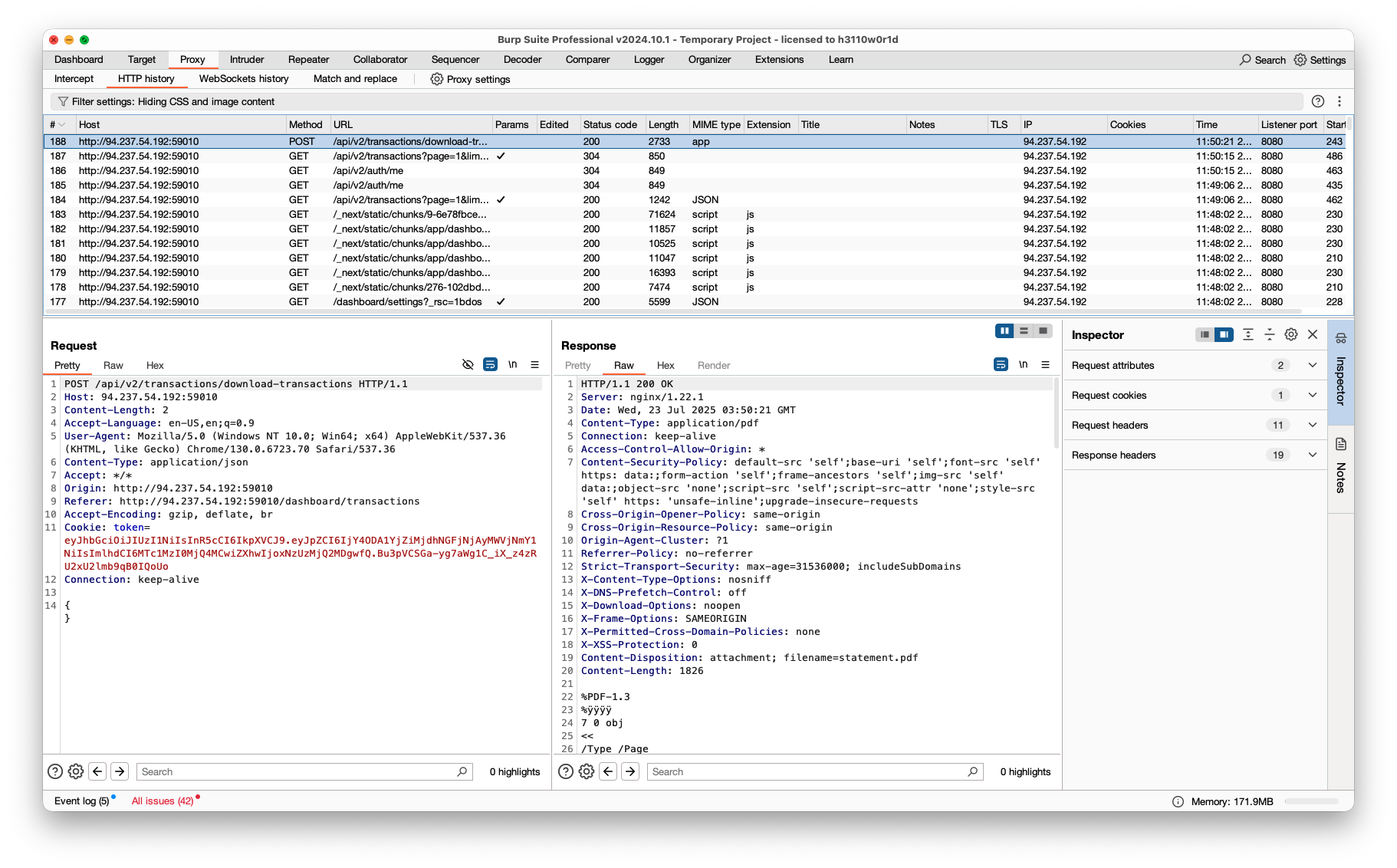Switch Request view to Hex tab
Screen dimensions: 1397x868
(x=155, y=366)
